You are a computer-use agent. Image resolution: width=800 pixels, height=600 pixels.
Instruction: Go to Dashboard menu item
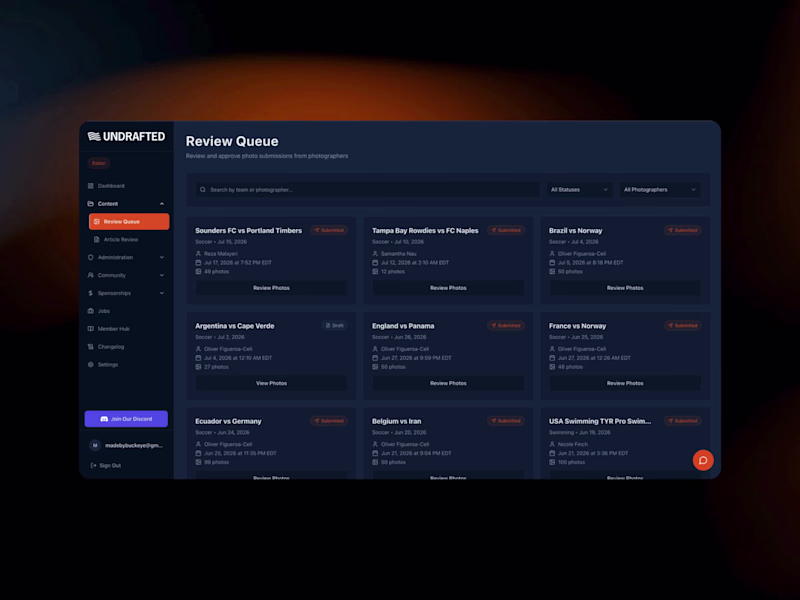point(127,186)
